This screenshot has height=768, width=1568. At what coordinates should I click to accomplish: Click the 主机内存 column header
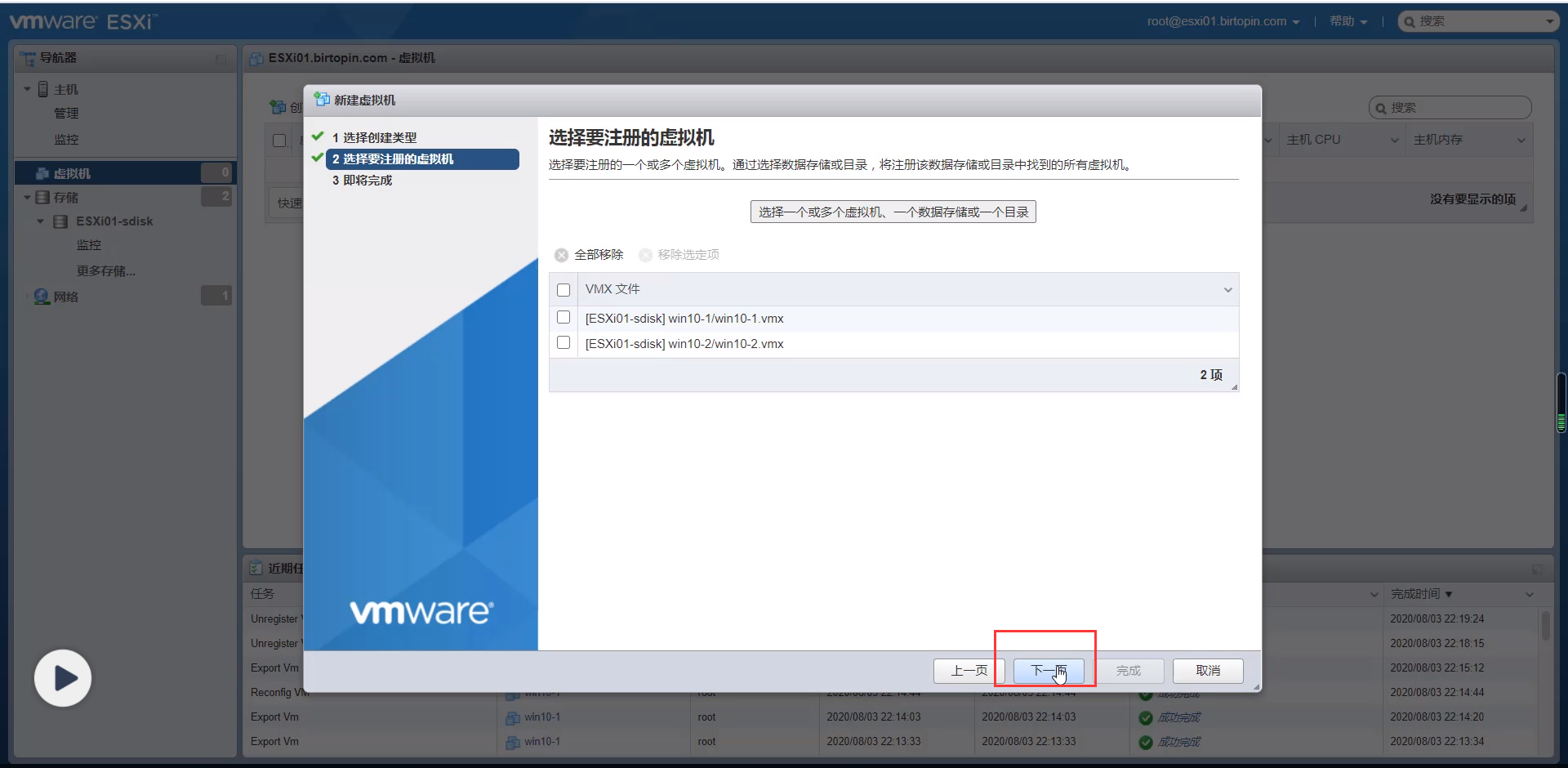(1438, 140)
